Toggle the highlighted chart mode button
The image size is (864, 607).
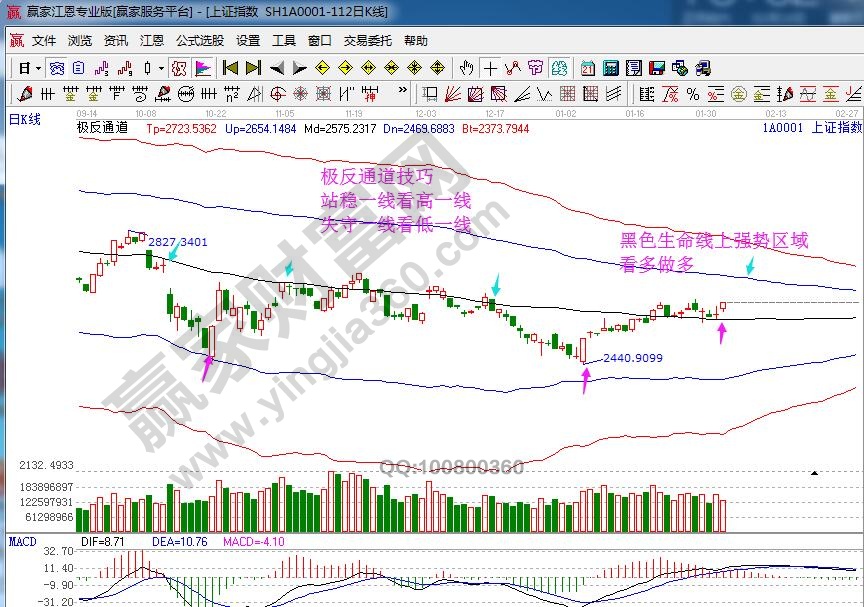57,68
